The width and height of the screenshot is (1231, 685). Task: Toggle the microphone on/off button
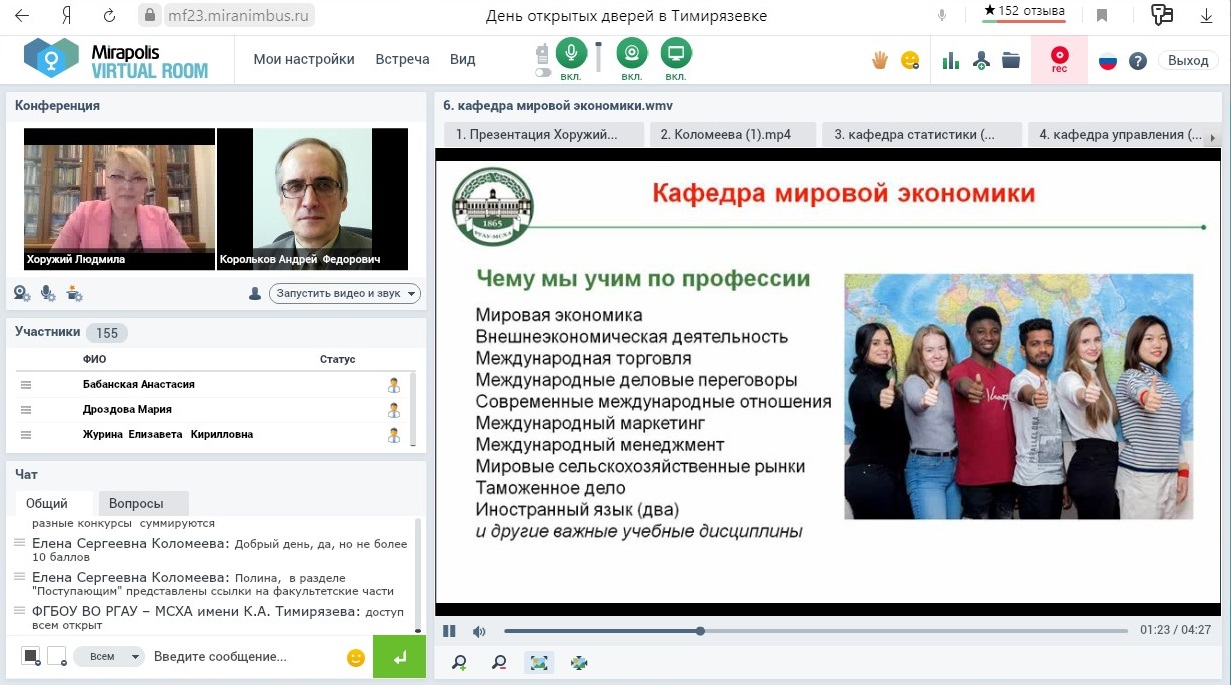pos(571,53)
